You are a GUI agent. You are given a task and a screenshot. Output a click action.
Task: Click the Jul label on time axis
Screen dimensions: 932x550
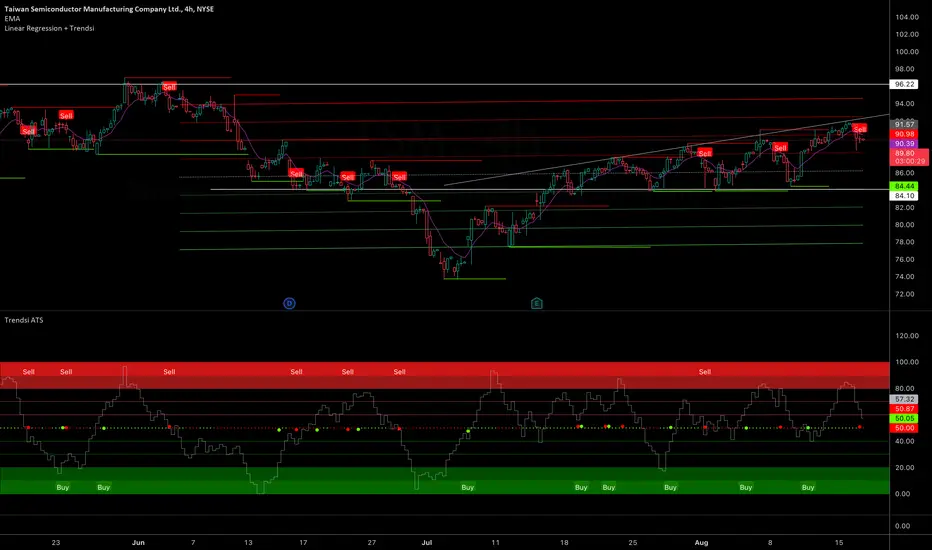pyautogui.click(x=427, y=542)
